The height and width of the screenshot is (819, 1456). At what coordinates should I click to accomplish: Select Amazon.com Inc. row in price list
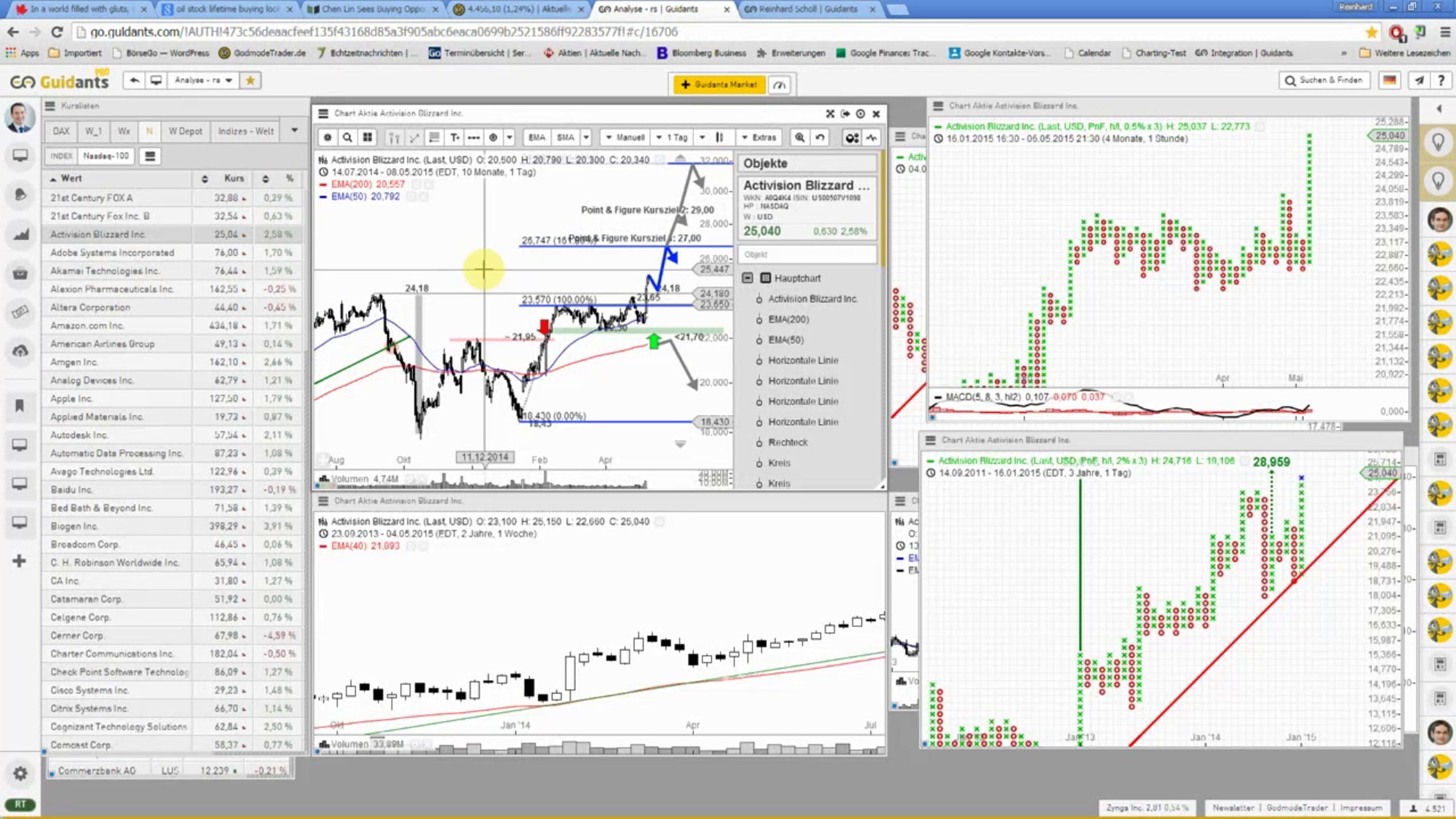tap(173, 326)
